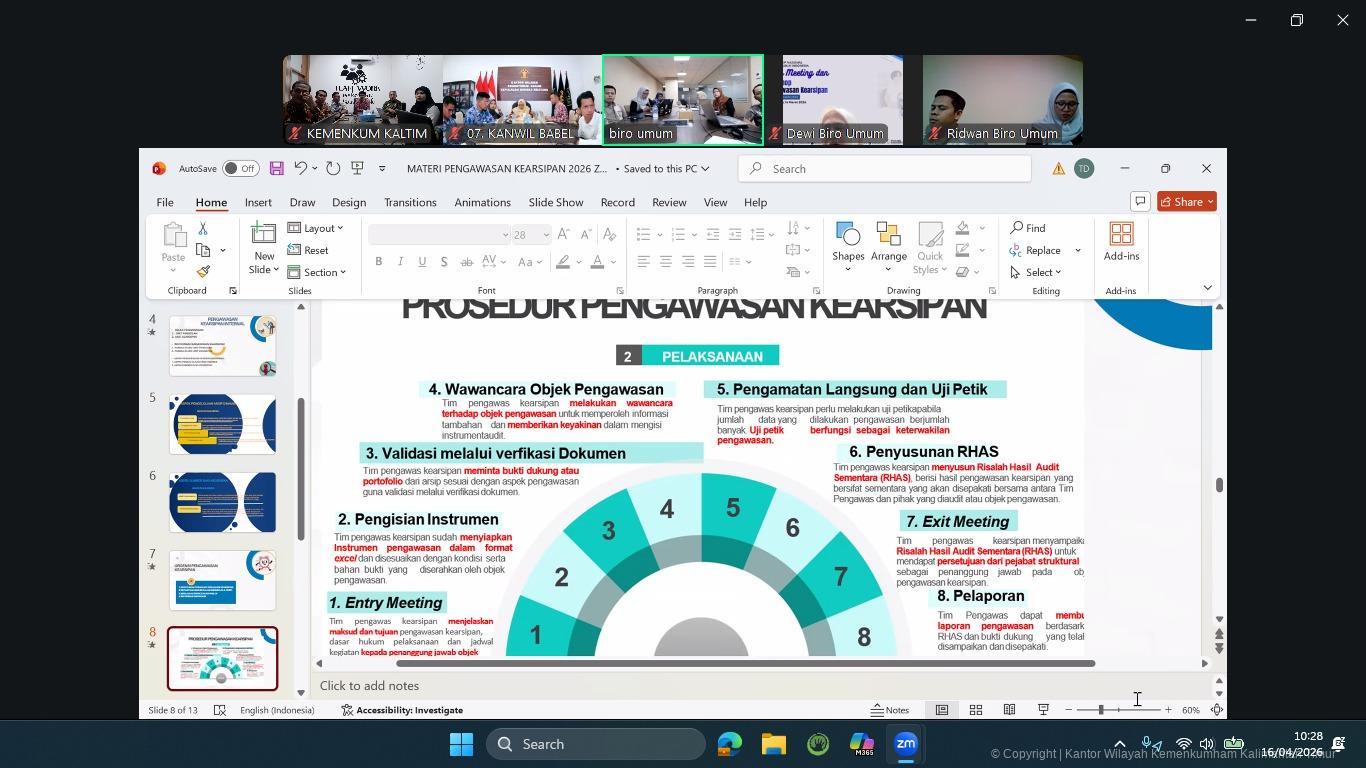The width and height of the screenshot is (1366, 768).
Task: Open the File menu
Action: tap(165, 202)
